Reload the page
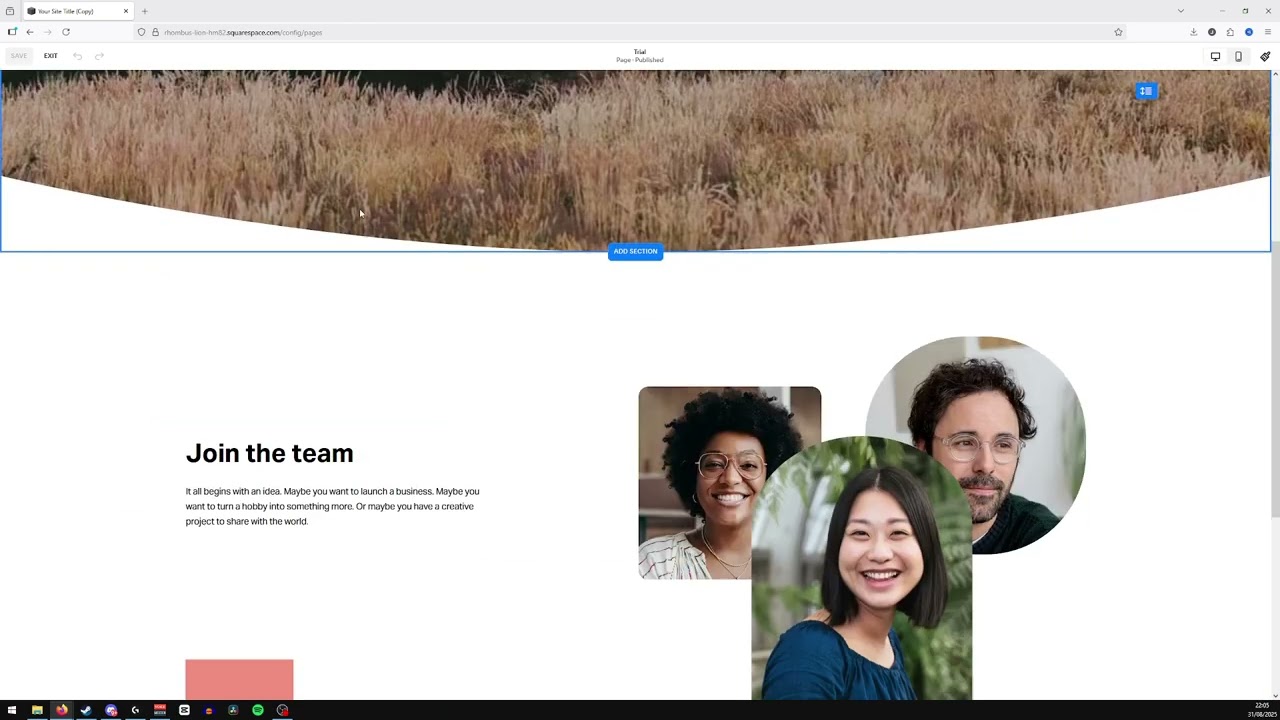The width and height of the screenshot is (1280, 720). [66, 32]
